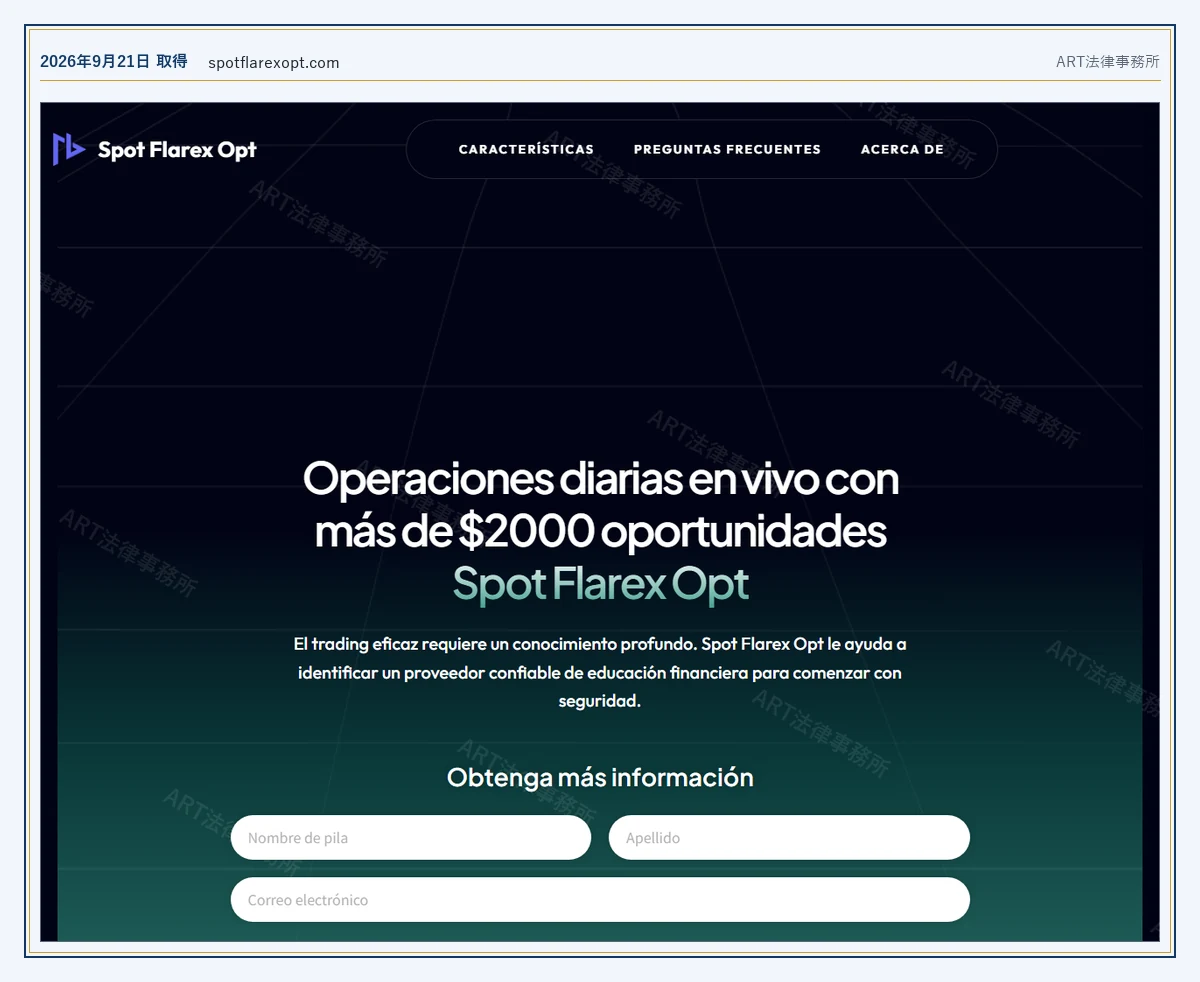Open the CARACTERÍSTICAS menu item
1200x982 pixels.
(526, 149)
